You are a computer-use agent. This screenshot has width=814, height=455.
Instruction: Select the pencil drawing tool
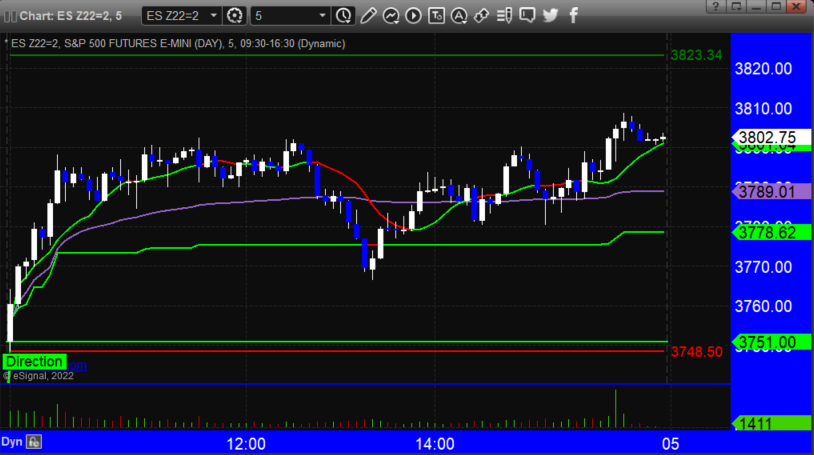click(x=368, y=16)
